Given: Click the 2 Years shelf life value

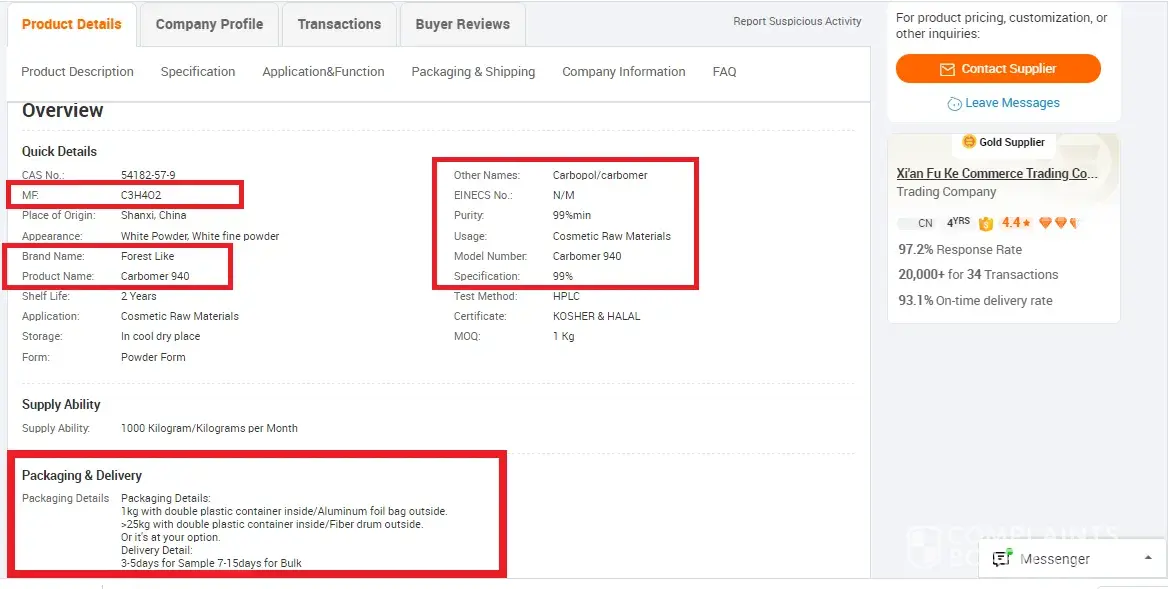Looking at the screenshot, I should (139, 296).
